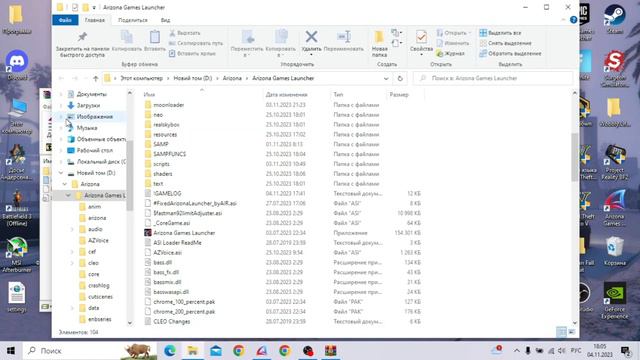Image resolution: width=640 pixels, height=360 pixels.
Task: Select all items (Выделить все)
Action: pyautogui.click(x=500, y=33)
